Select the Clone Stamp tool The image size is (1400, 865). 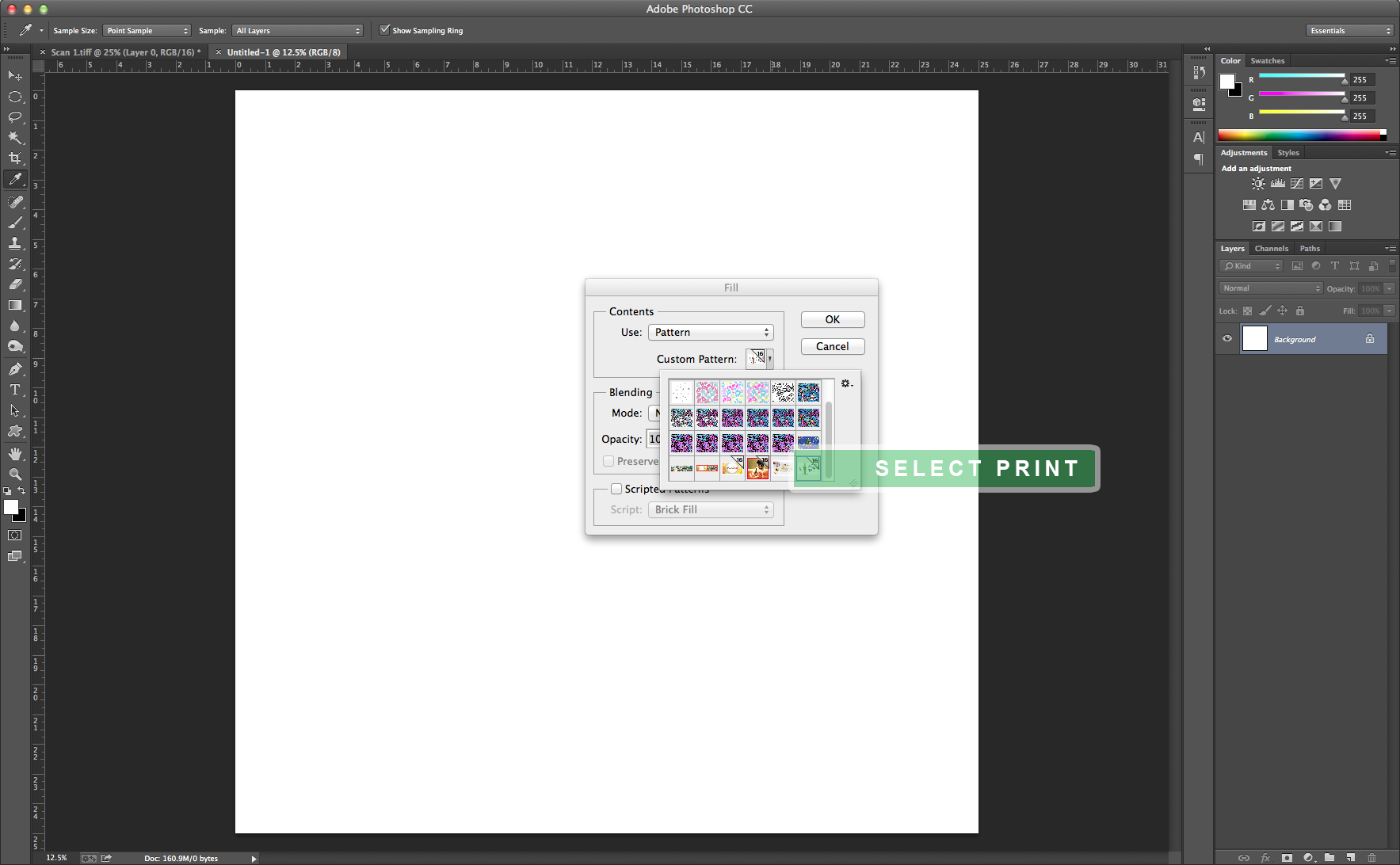pos(15,243)
